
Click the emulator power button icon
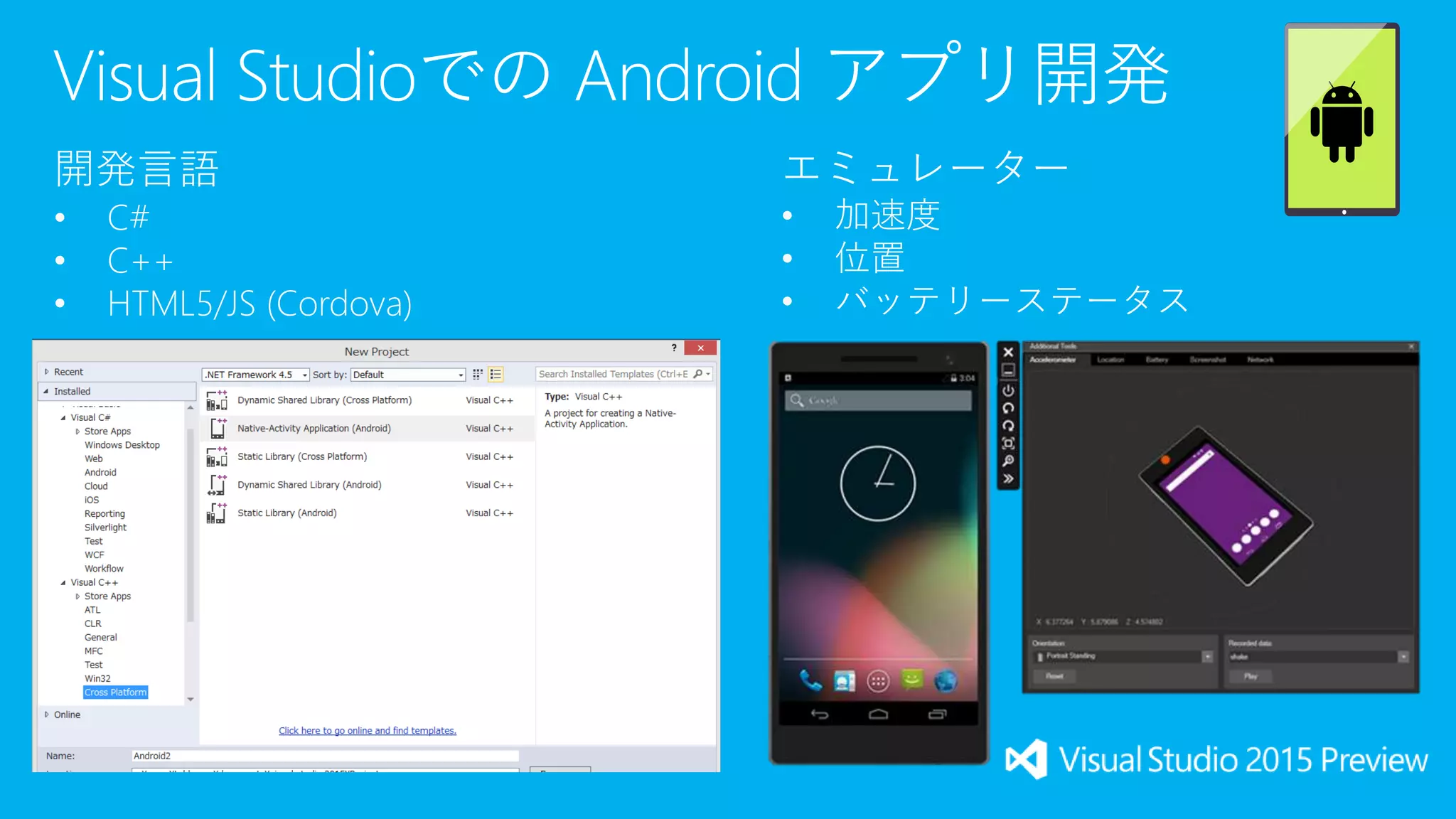click(x=1008, y=390)
